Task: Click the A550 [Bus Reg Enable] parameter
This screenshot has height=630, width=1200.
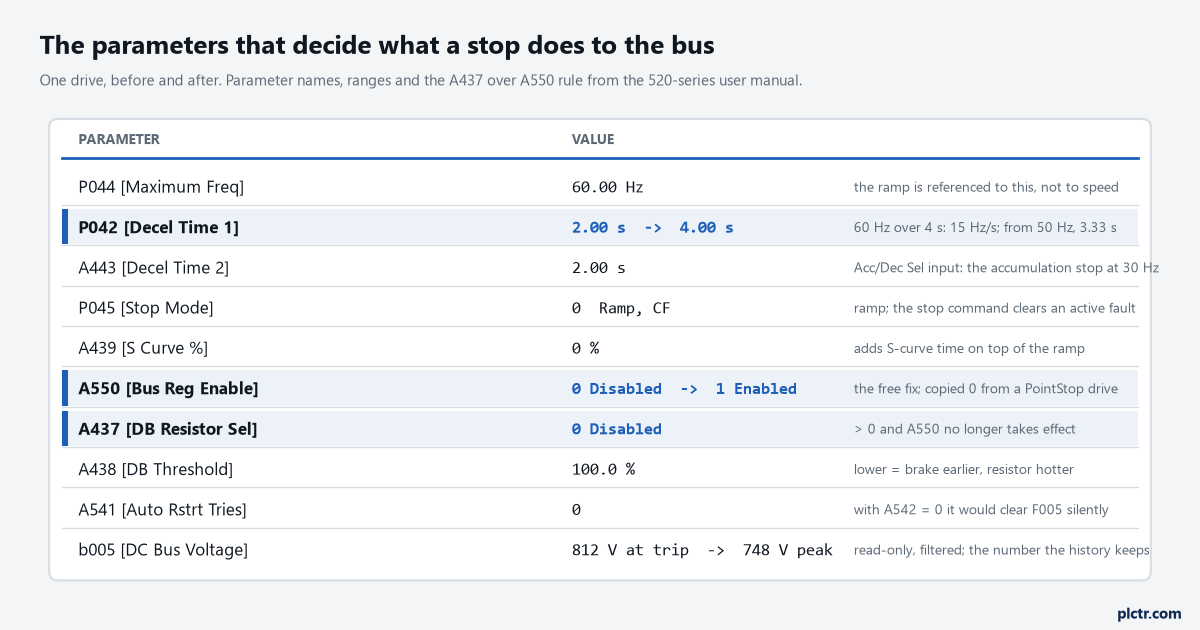Action: [x=168, y=388]
